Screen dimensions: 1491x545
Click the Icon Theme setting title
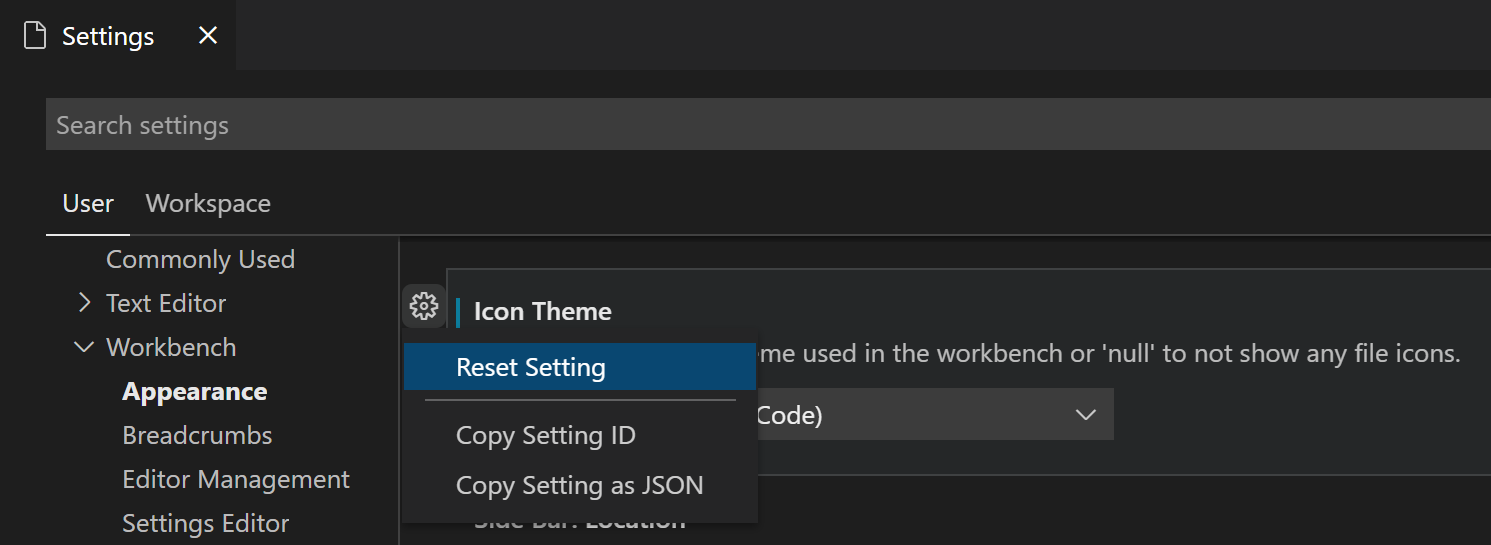[542, 312]
